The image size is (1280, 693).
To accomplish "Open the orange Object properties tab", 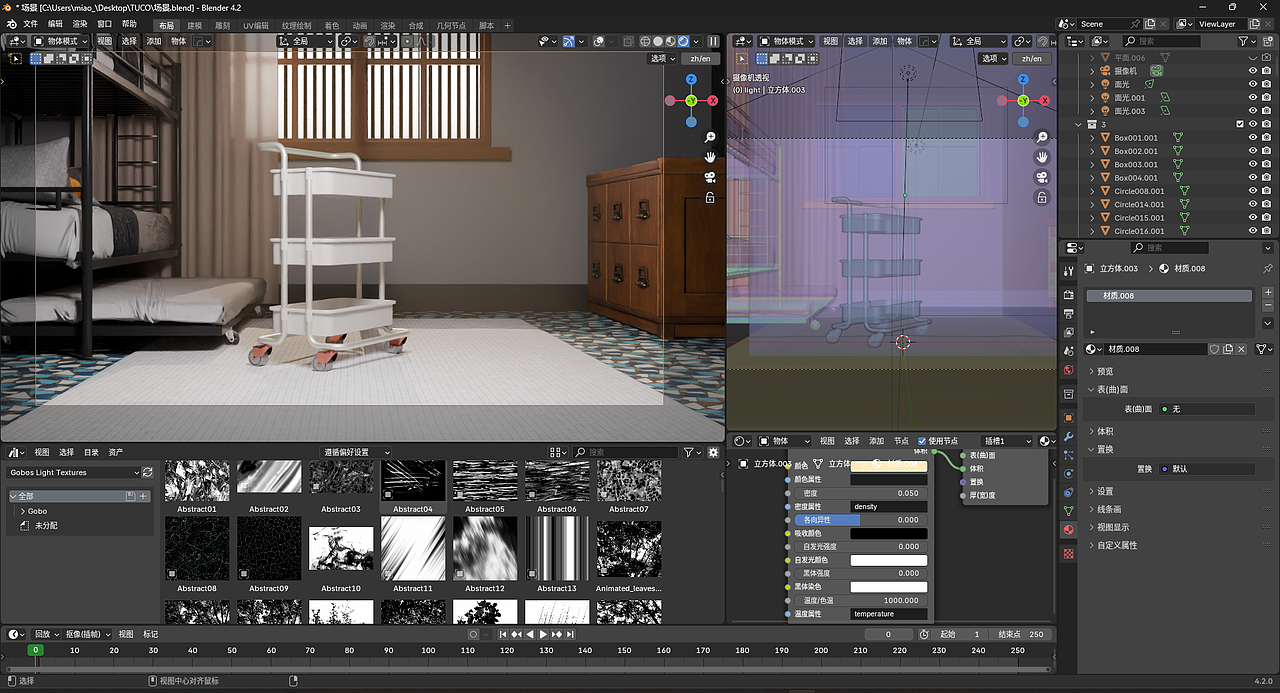I will tap(1068, 417).
